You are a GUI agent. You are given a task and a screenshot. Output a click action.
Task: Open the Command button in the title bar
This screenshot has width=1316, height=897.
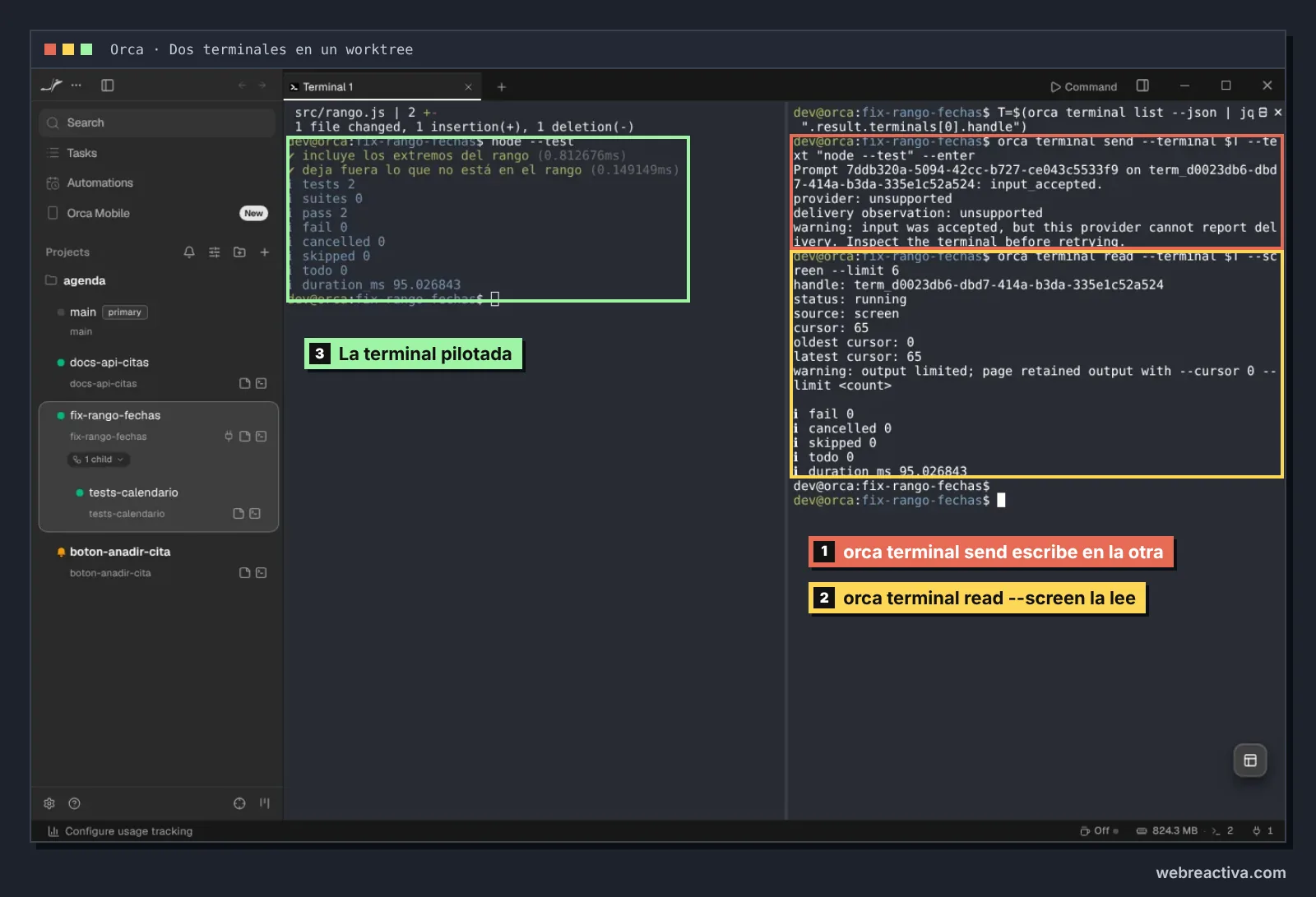1083,86
